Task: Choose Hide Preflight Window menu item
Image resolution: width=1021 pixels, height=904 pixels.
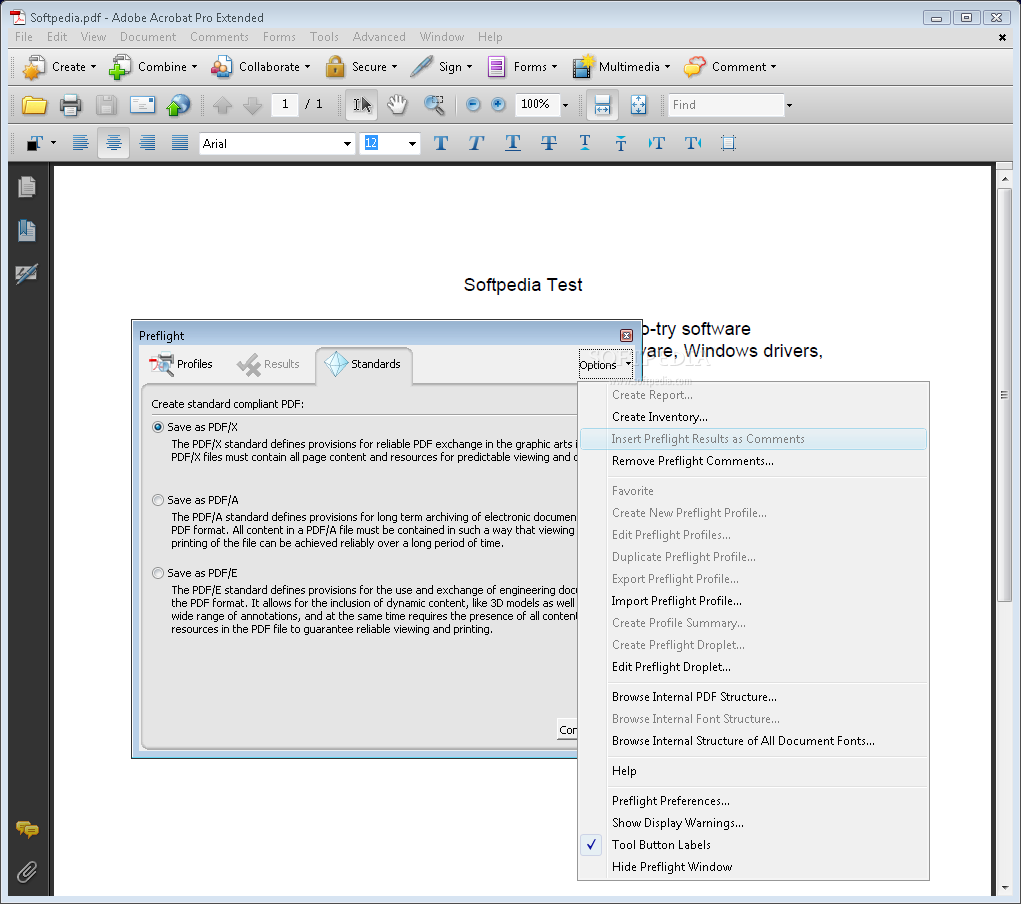Action: 753,867
